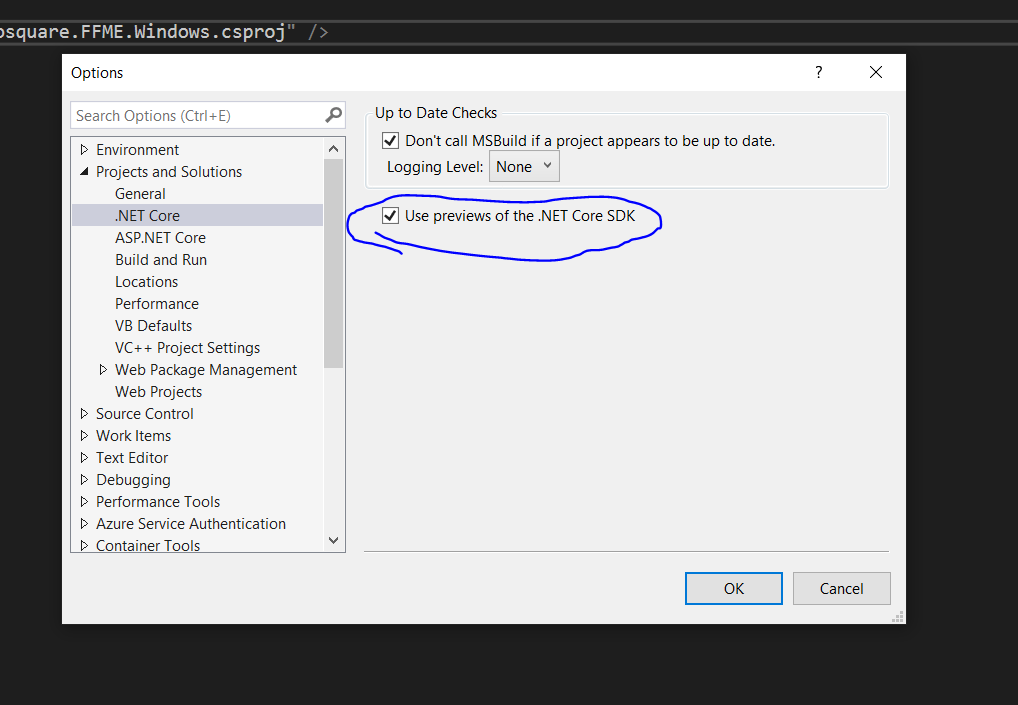Open the Build and Run settings

tap(161, 259)
